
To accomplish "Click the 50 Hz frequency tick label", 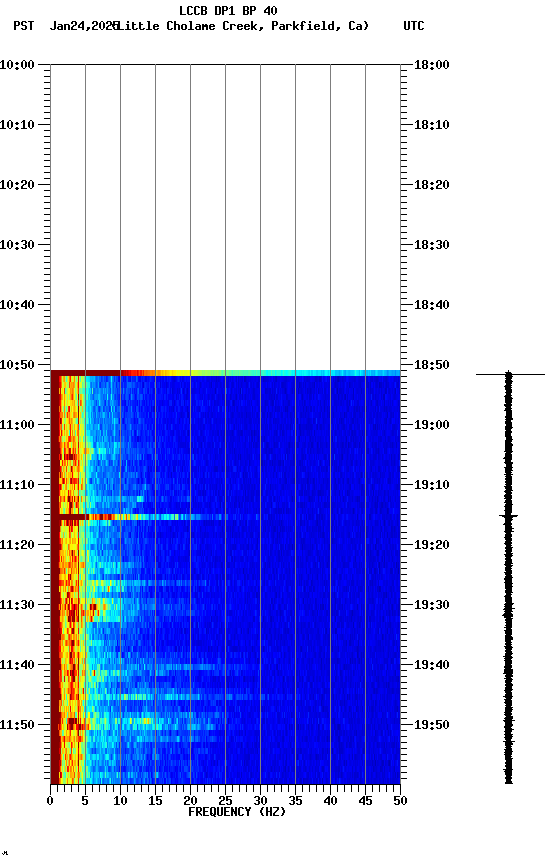I will pyautogui.click(x=400, y=801).
